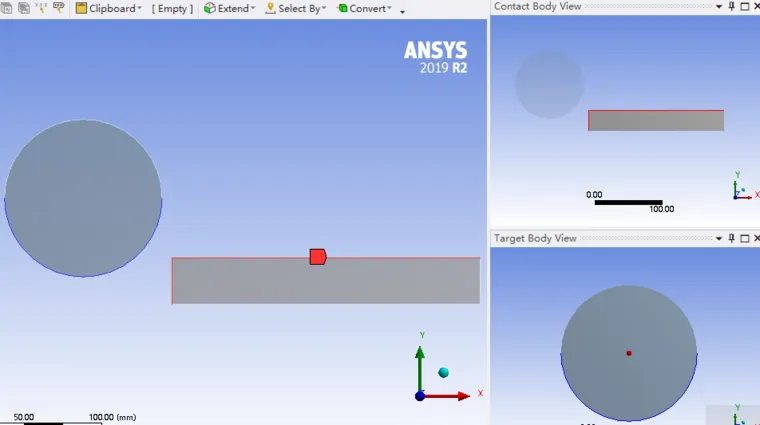Viewport: 760px width, 425px height.
Task: Click the first selection-mode icon in toolbar
Action: (7, 7)
